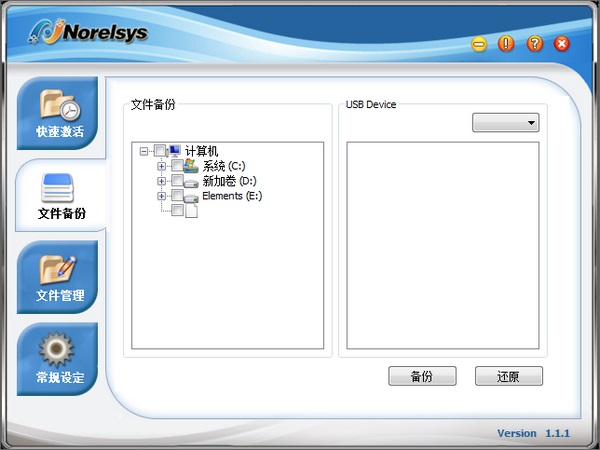Open the 常规设定 general settings tab
Image resolution: width=600 pixels, height=450 pixels.
pyautogui.click(x=57, y=359)
